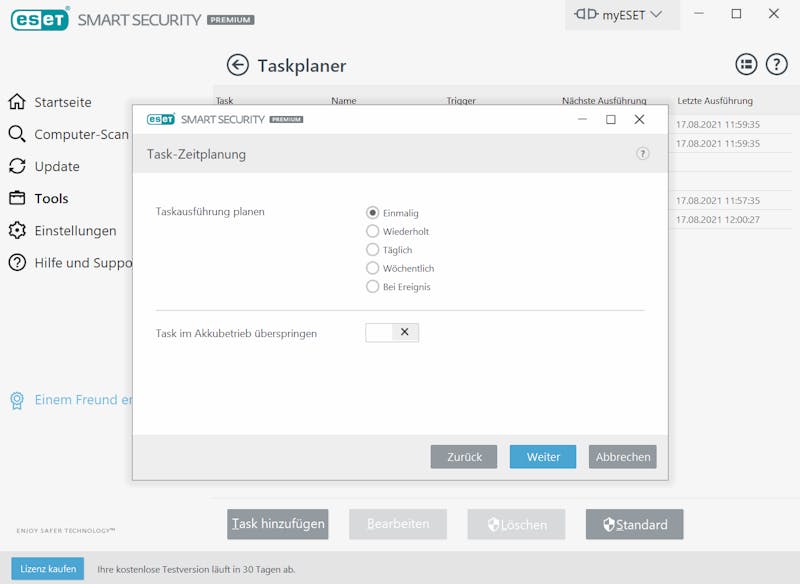Go back using the arrow beside Taskplaner
Viewport: 800px width, 584px height.
(x=238, y=65)
